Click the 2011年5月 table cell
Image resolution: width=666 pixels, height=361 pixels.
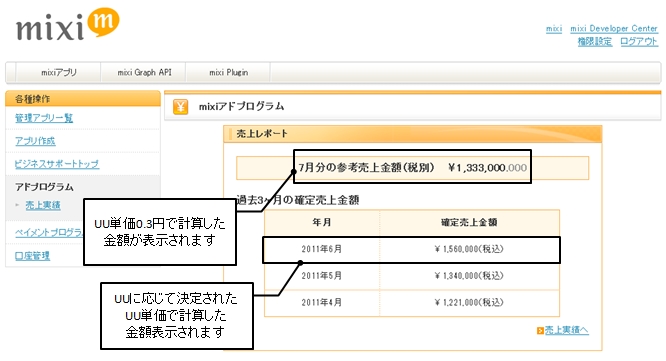click(x=322, y=276)
